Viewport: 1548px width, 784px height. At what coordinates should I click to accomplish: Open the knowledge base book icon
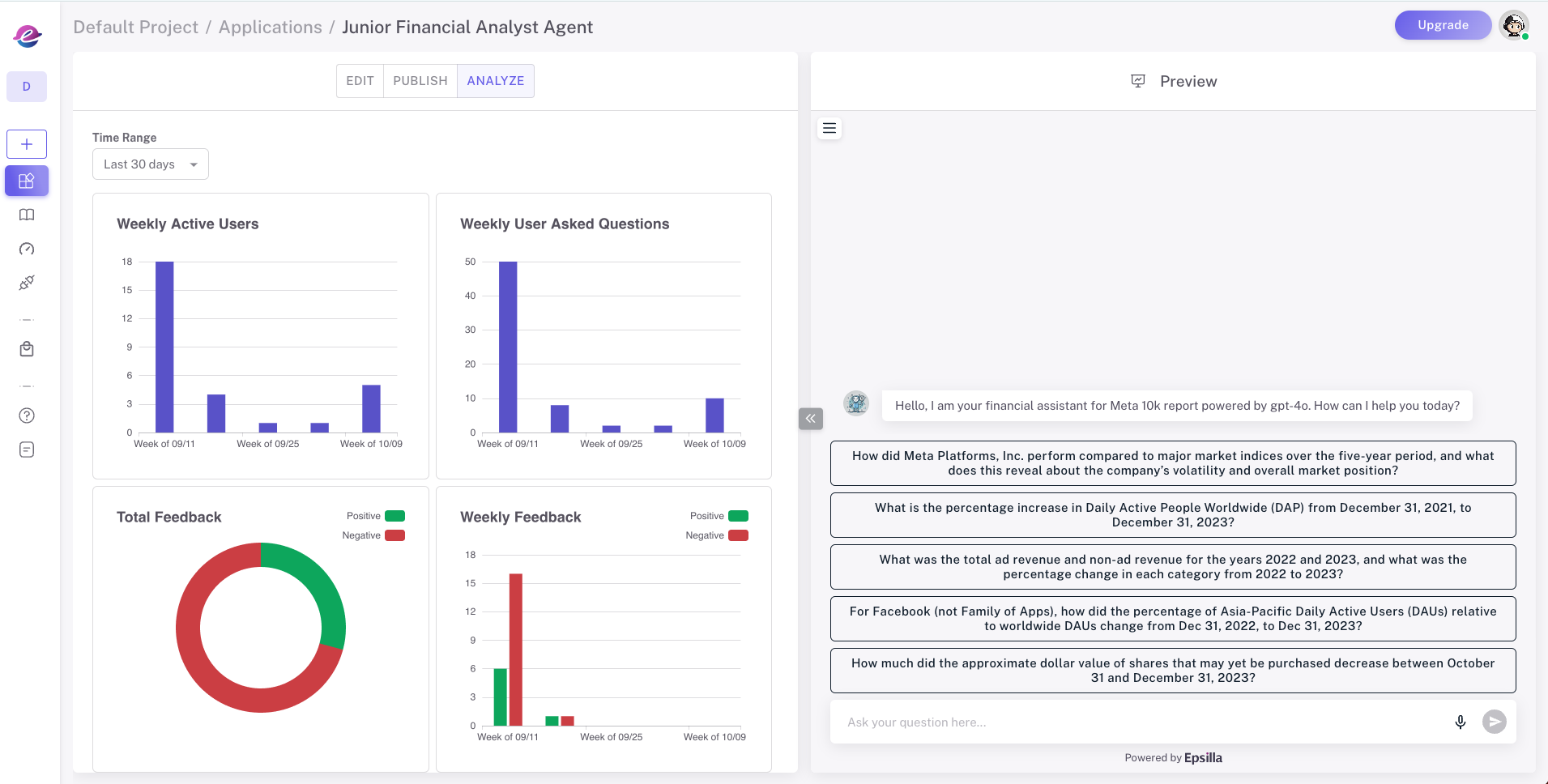[x=27, y=215]
